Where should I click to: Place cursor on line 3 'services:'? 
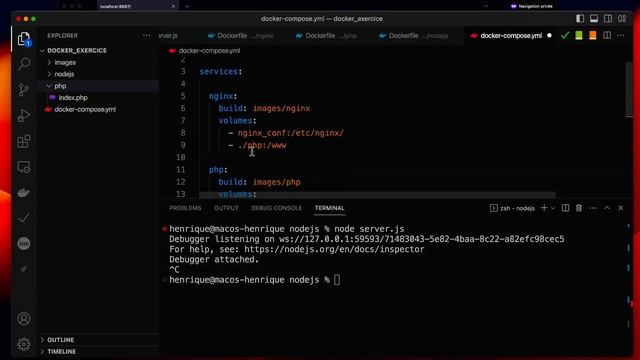[220, 71]
